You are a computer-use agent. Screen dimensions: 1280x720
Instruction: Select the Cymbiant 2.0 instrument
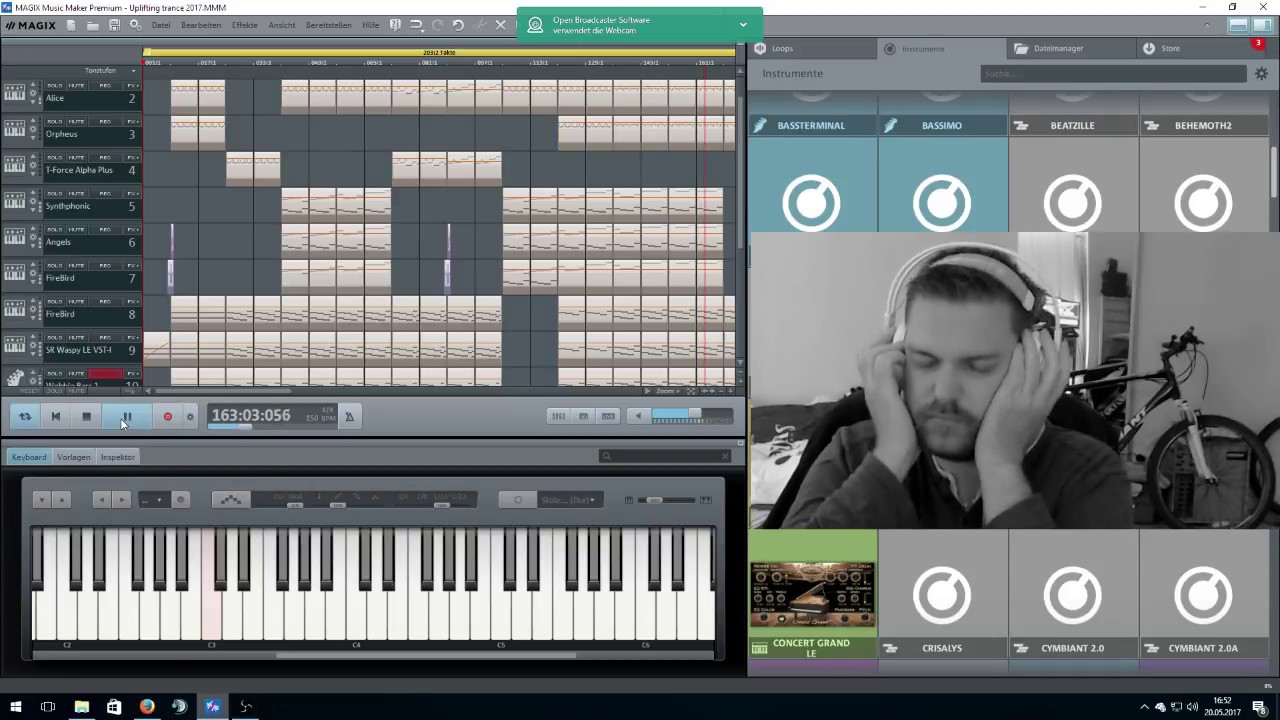[x=1073, y=596]
